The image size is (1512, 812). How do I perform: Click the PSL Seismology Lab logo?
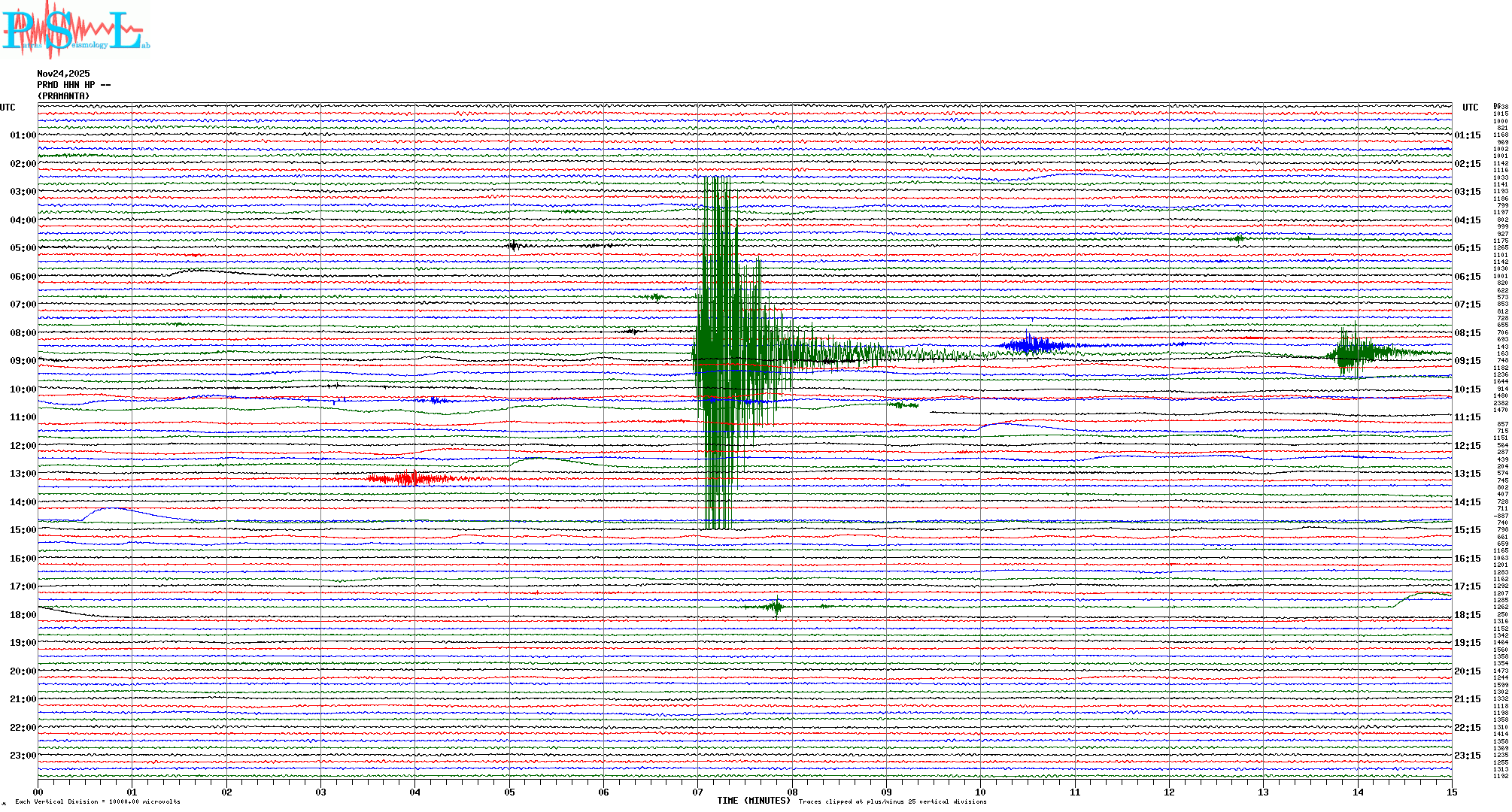tap(75, 30)
